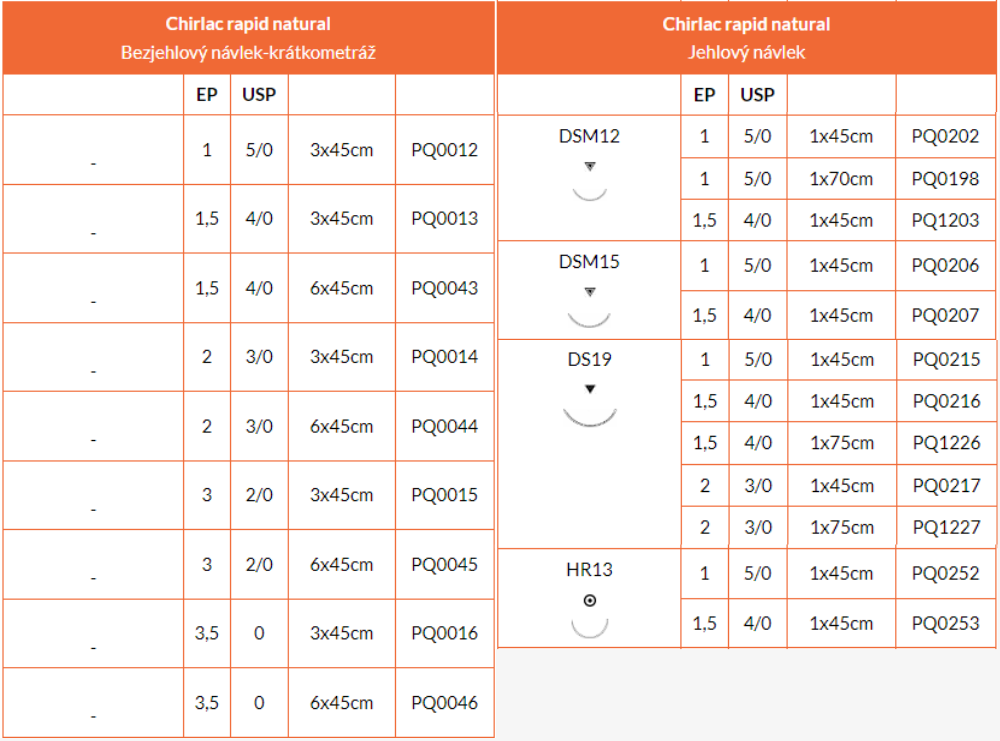Click product code PQ1226
1000x741 pixels.
pyautogui.click(x=946, y=443)
